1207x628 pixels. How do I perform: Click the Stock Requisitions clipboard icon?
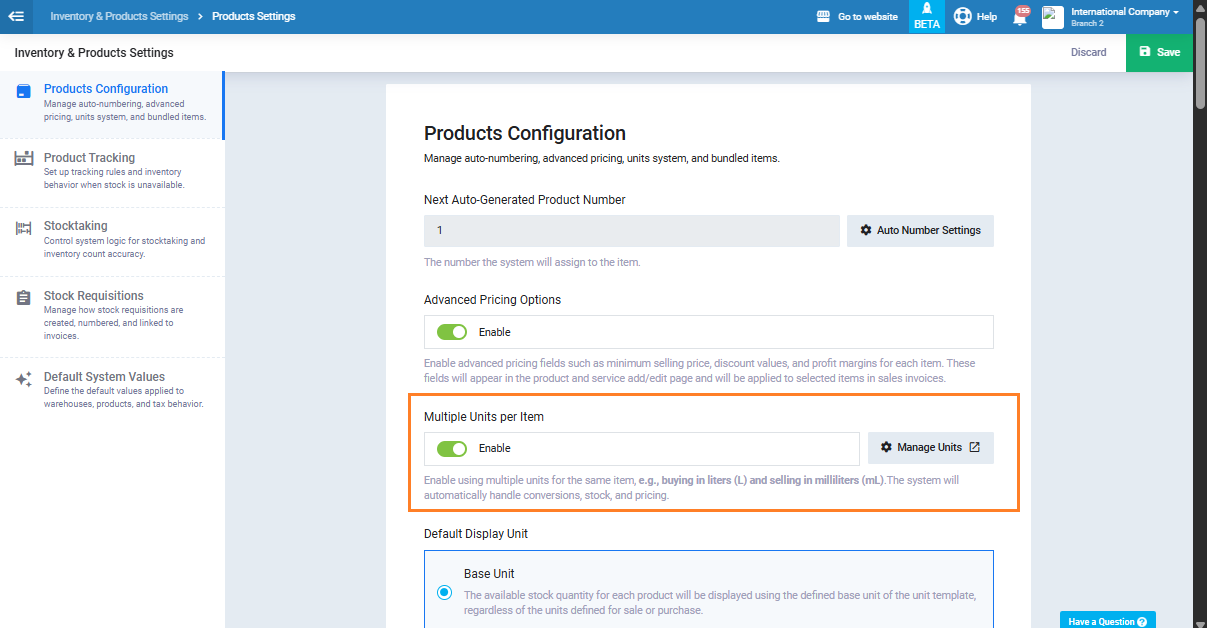click(24, 298)
